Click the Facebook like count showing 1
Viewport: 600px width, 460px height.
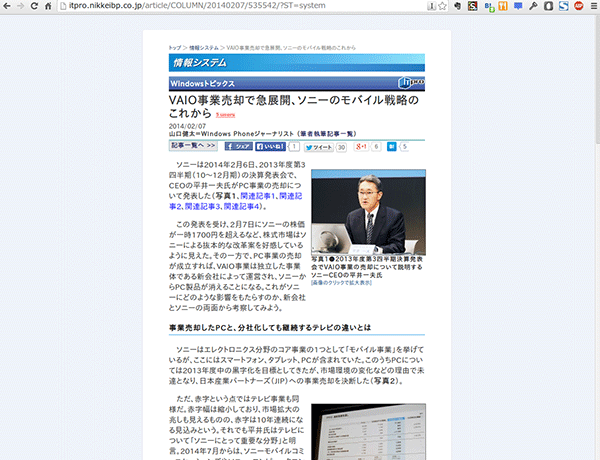click(x=294, y=147)
